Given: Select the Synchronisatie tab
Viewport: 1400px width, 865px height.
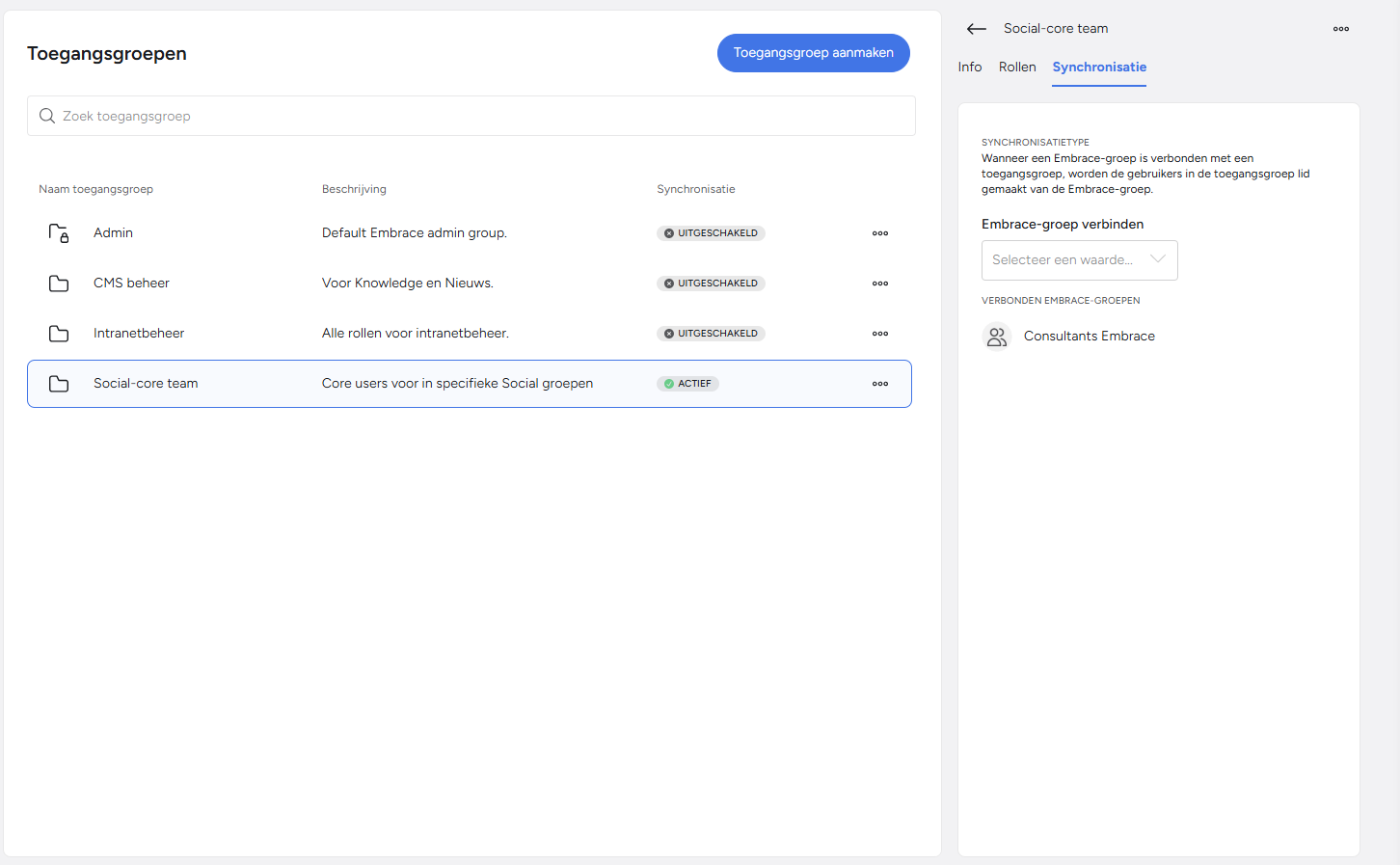Looking at the screenshot, I should coord(1099,67).
